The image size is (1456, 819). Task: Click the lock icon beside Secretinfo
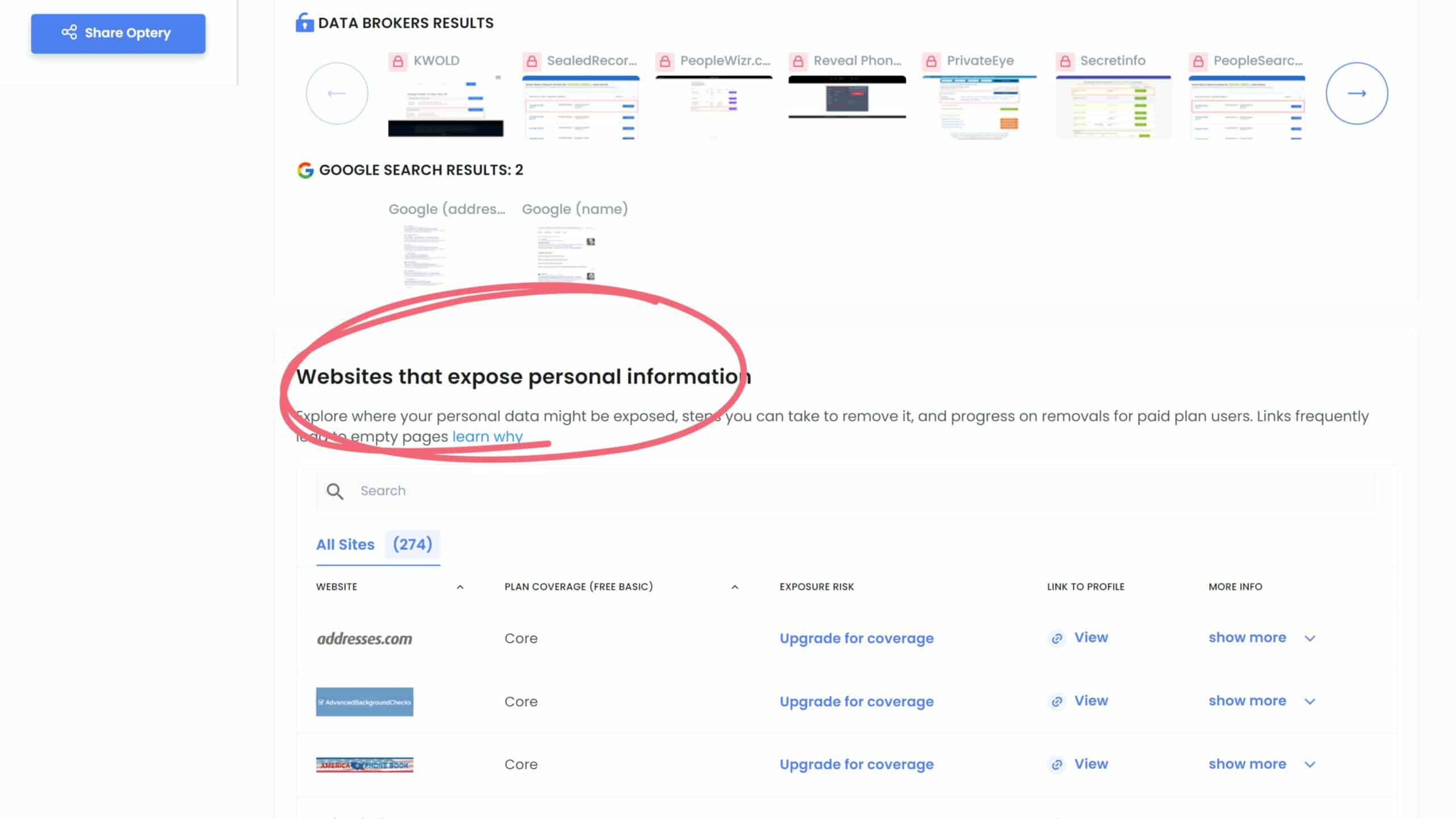pyautogui.click(x=1065, y=61)
